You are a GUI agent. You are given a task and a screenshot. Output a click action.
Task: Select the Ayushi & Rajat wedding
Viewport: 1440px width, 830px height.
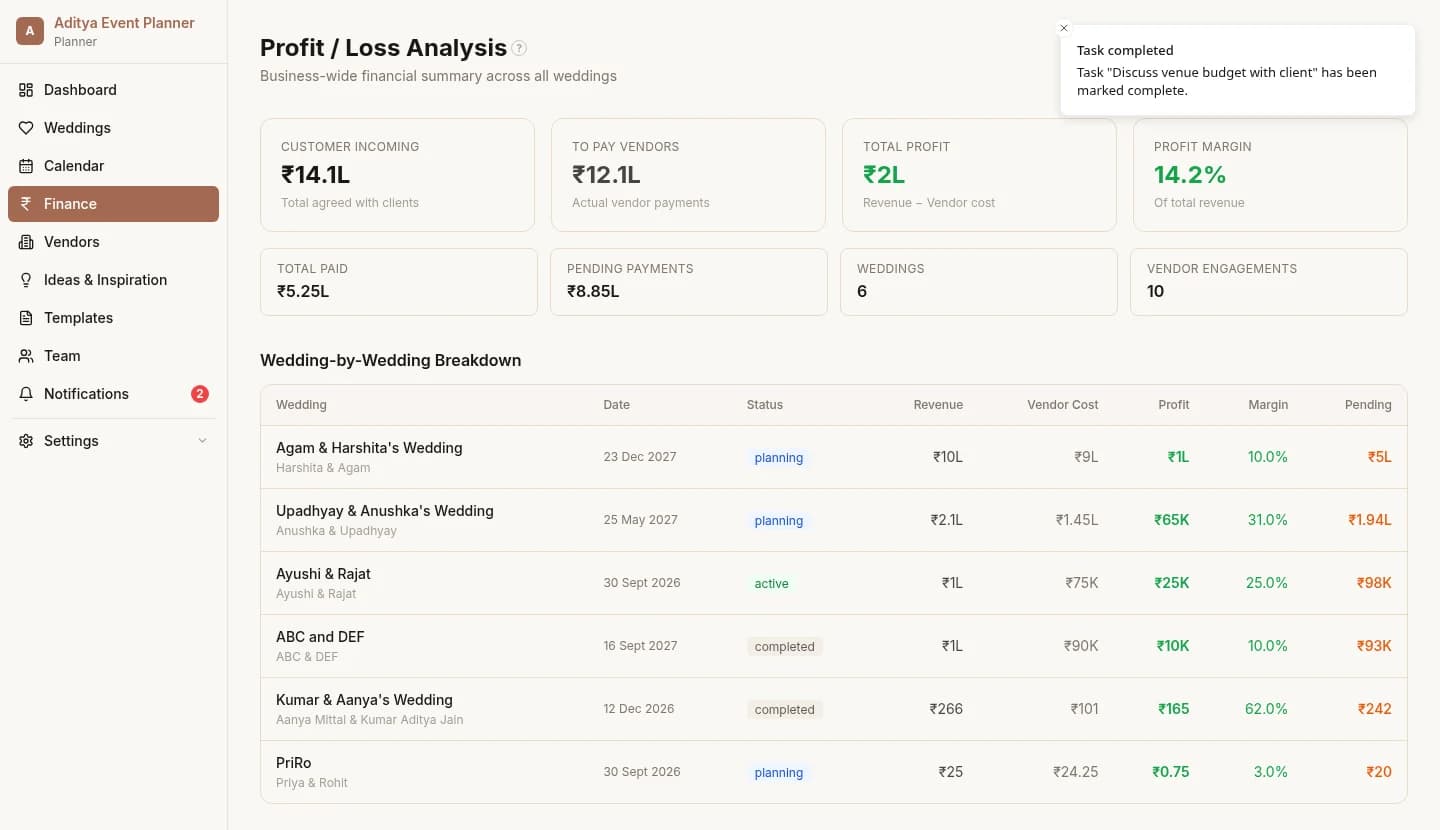pos(833,583)
